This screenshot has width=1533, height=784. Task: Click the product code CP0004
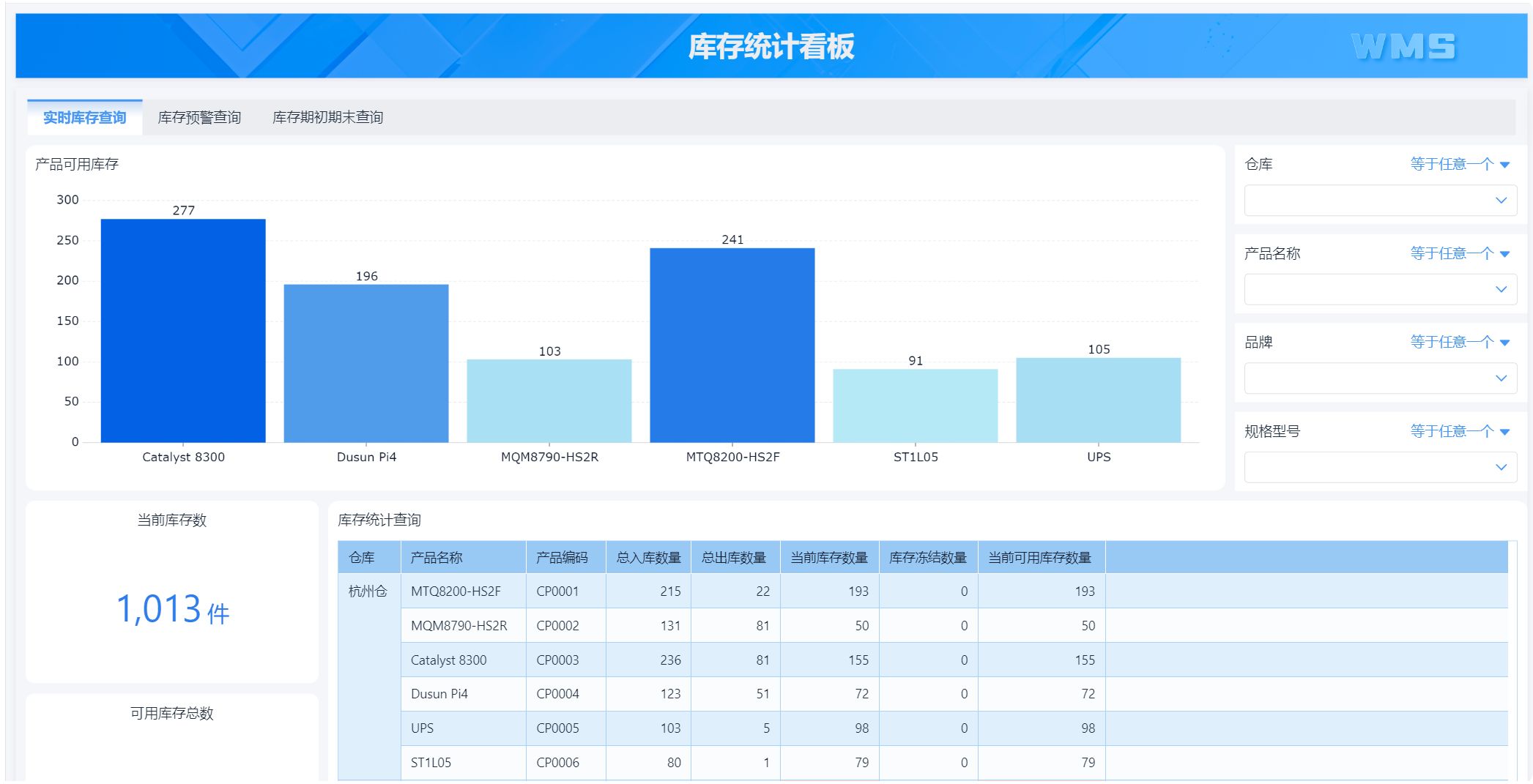point(557,693)
